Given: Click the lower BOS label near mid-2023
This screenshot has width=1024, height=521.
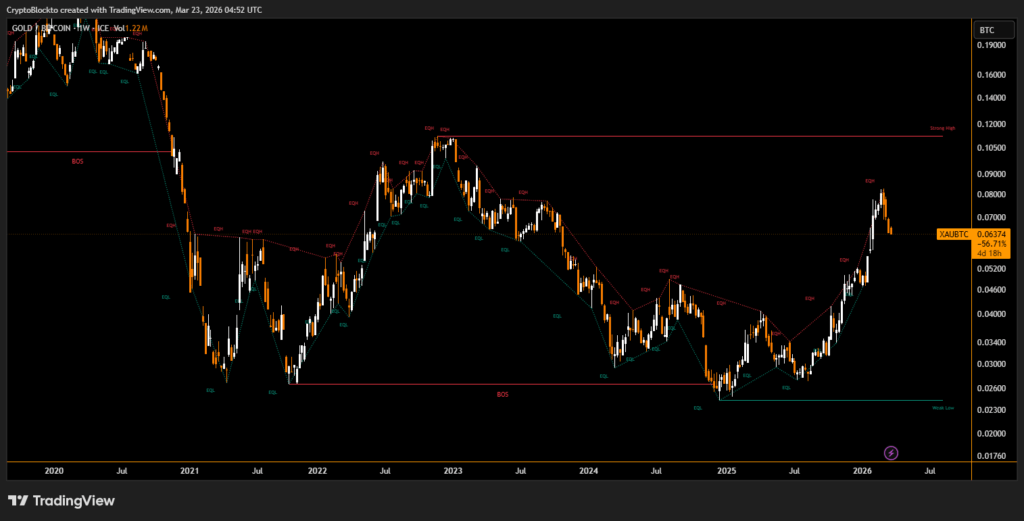Looking at the screenshot, I should (x=503, y=395).
